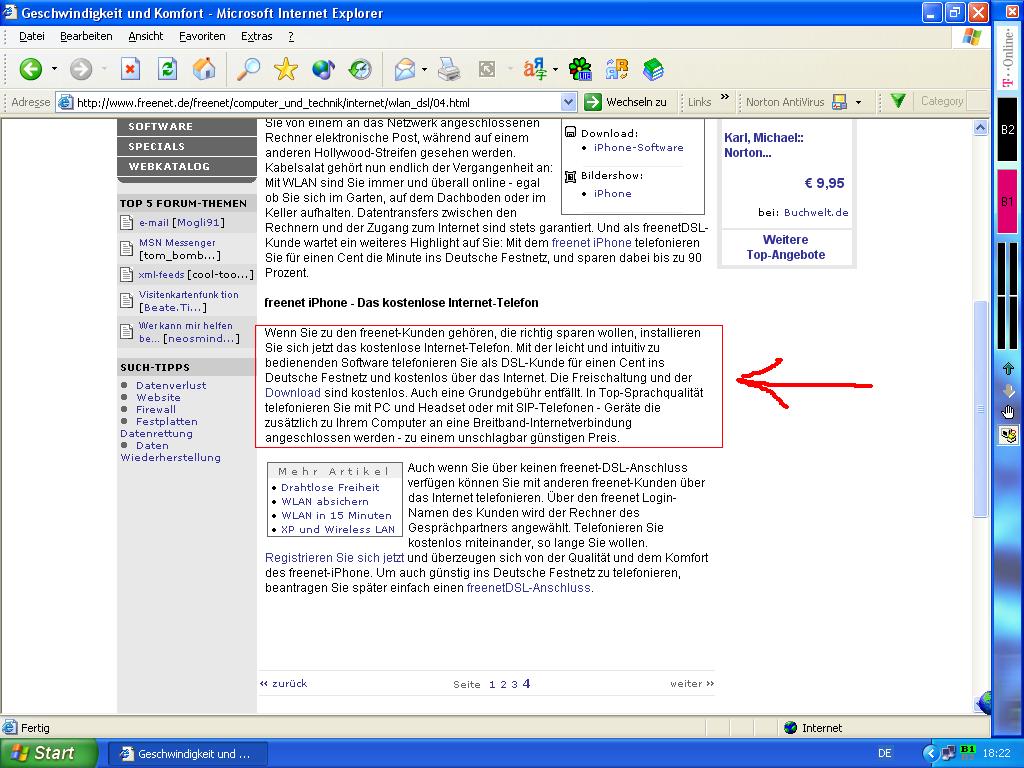This screenshot has width=1024, height=768.
Task: Open the Buchwelt.de shop link
Action: pyautogui.click(x=816, y=212)
